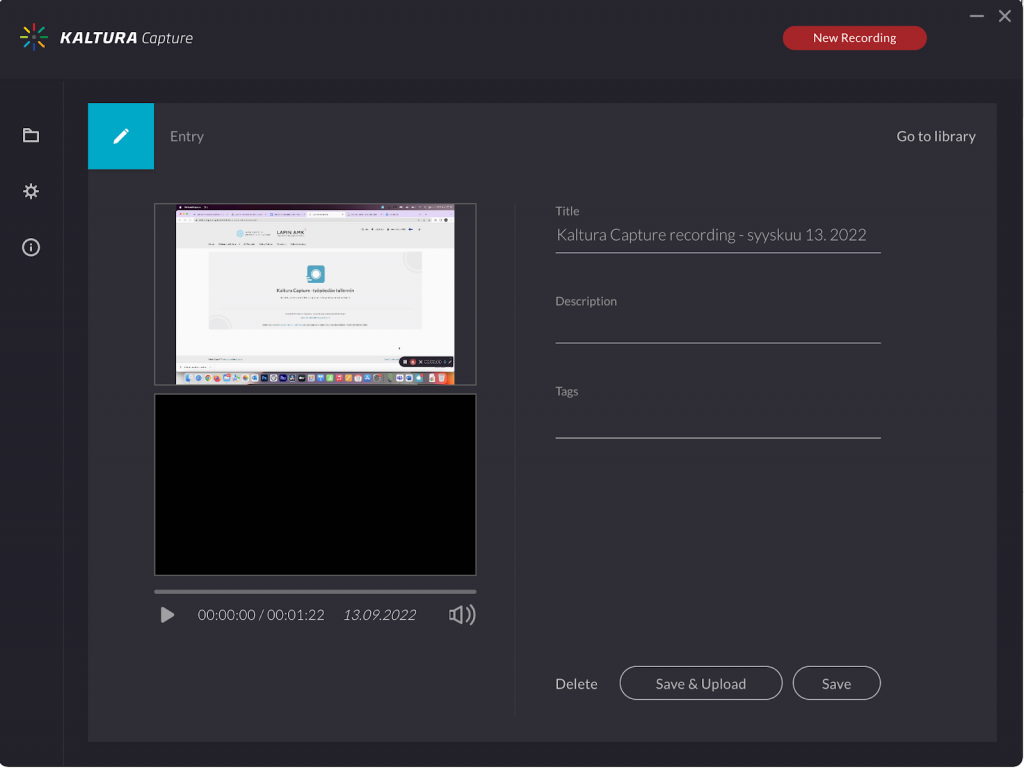Play the recording preview
1024x770 pixels.
point(167,615)
